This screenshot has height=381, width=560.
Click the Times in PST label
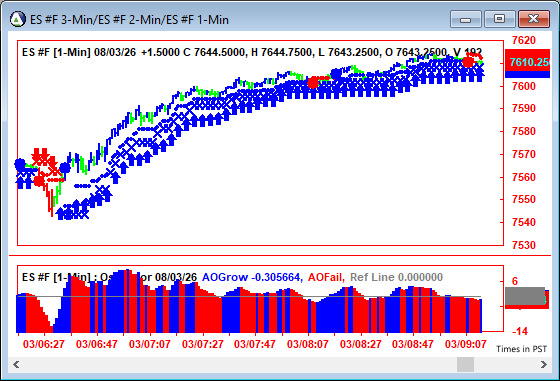pos(521,349)
